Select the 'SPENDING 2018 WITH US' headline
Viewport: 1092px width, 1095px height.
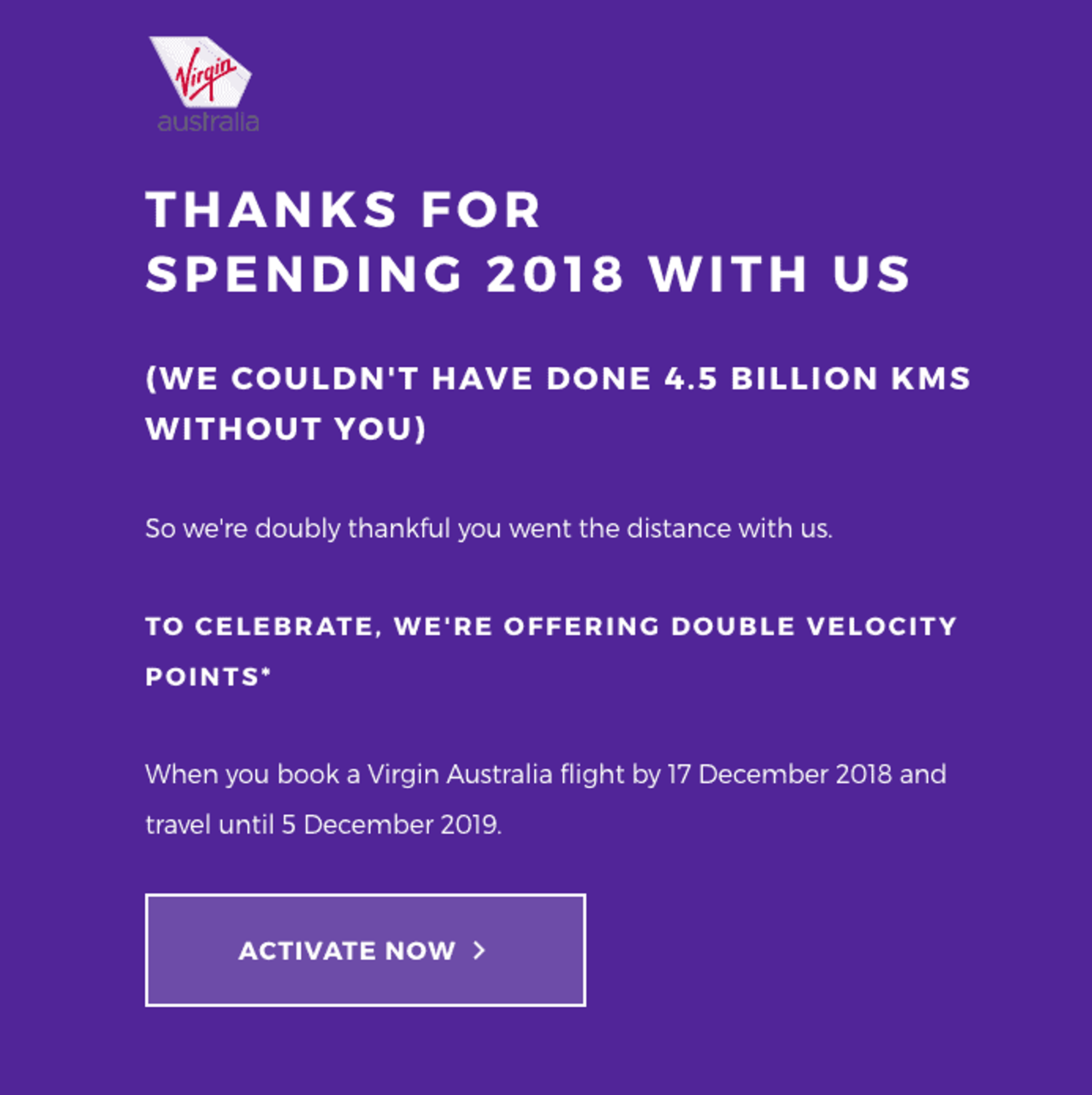[x=528, y=274]
